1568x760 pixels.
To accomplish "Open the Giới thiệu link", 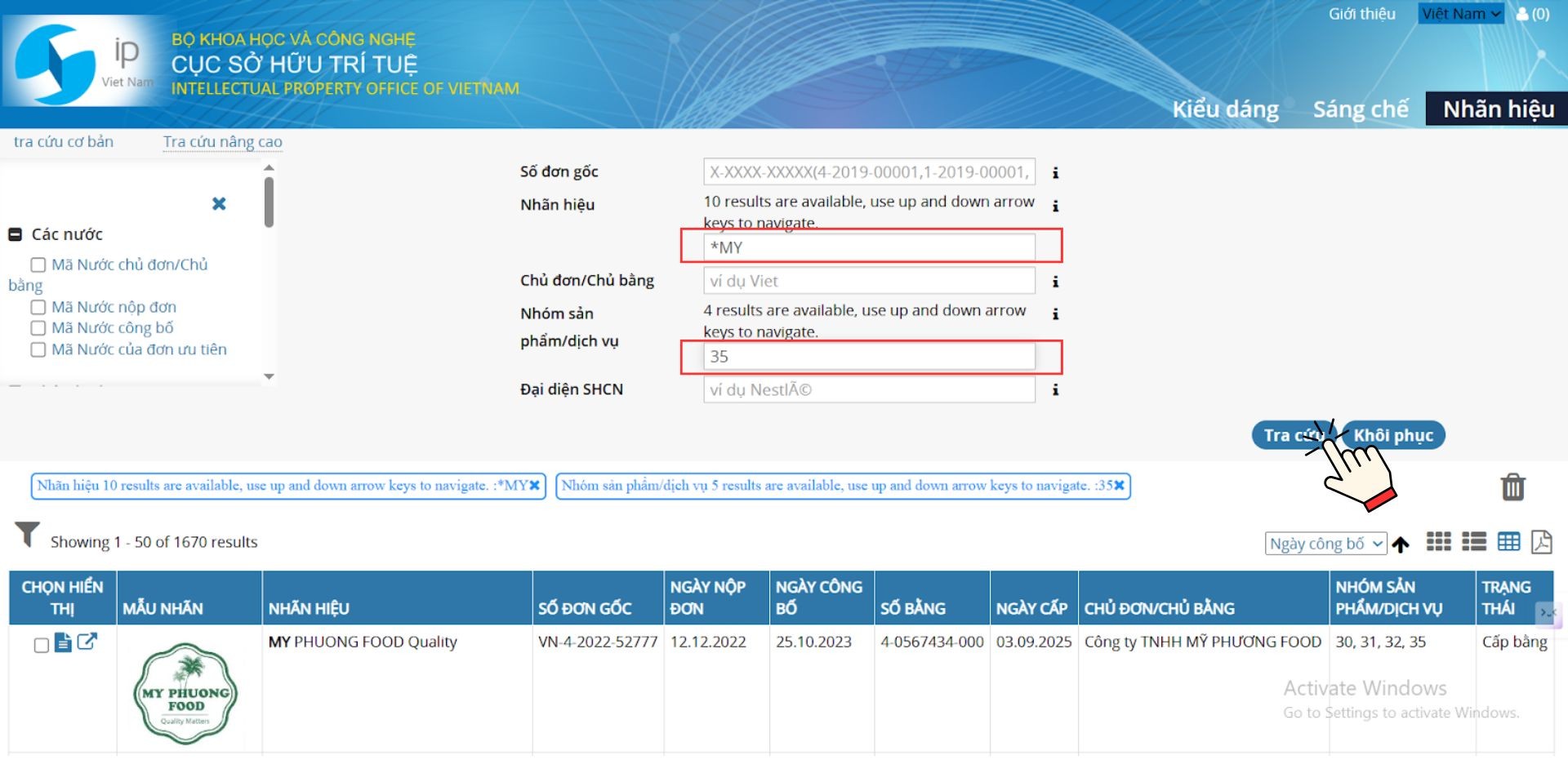I will pyautogui.click(x=1361, y=14).
